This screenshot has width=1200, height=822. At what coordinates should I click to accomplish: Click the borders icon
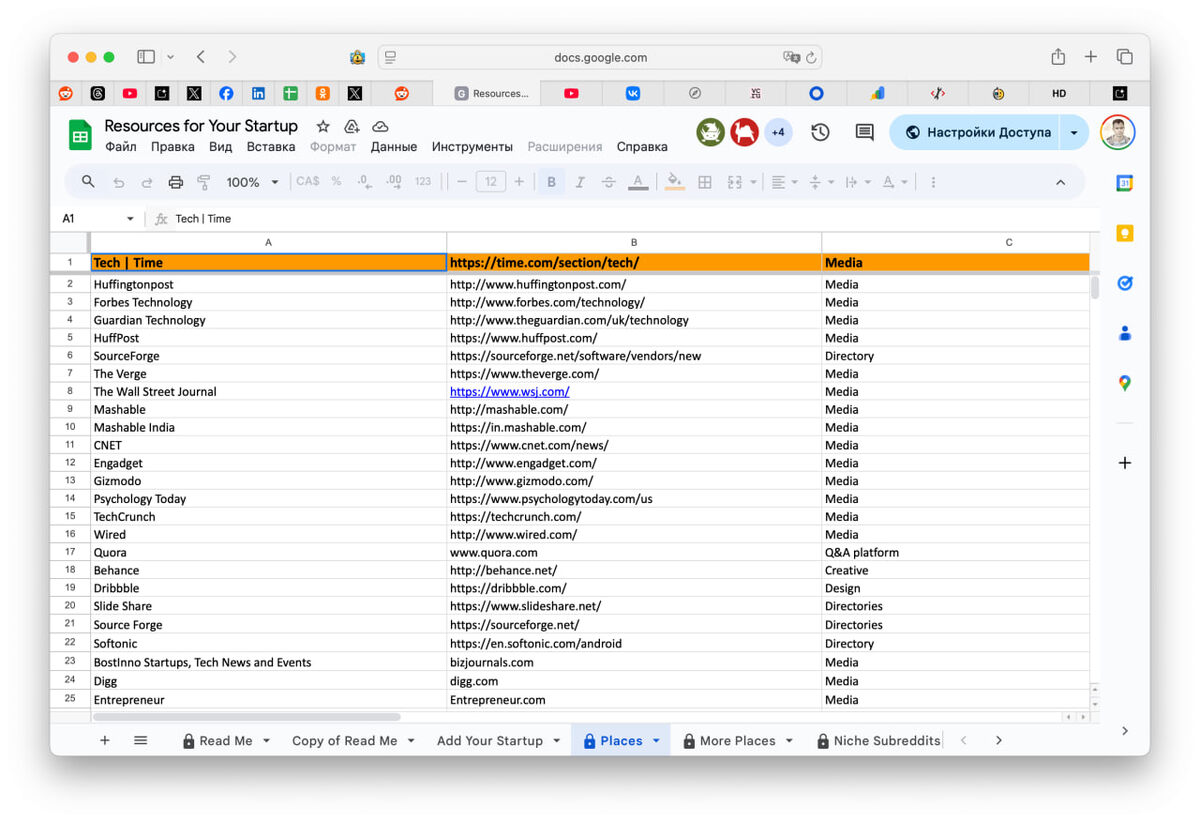pos(705,182)
